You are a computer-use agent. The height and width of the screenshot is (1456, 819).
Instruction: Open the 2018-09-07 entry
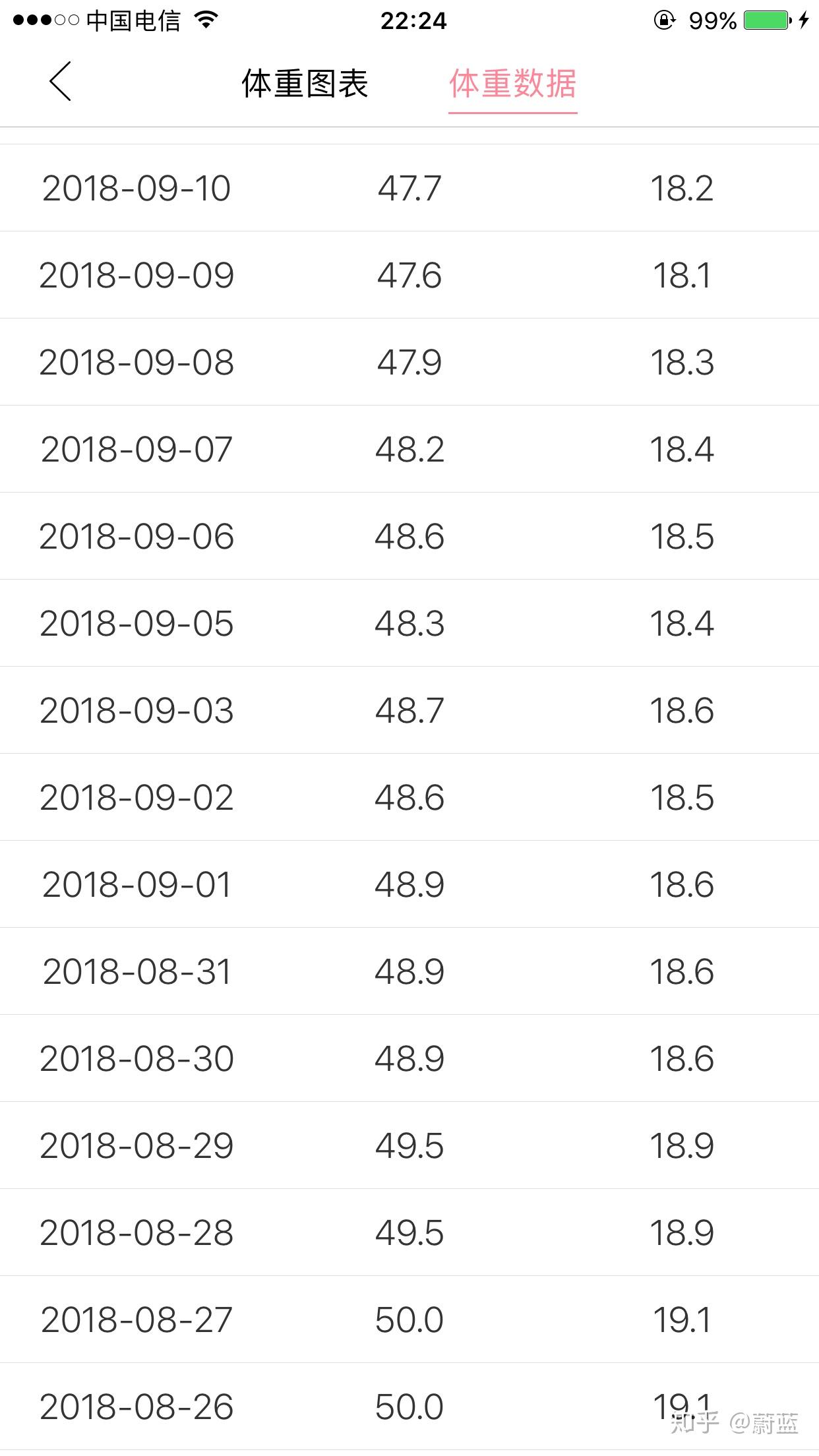click(409, 449)
